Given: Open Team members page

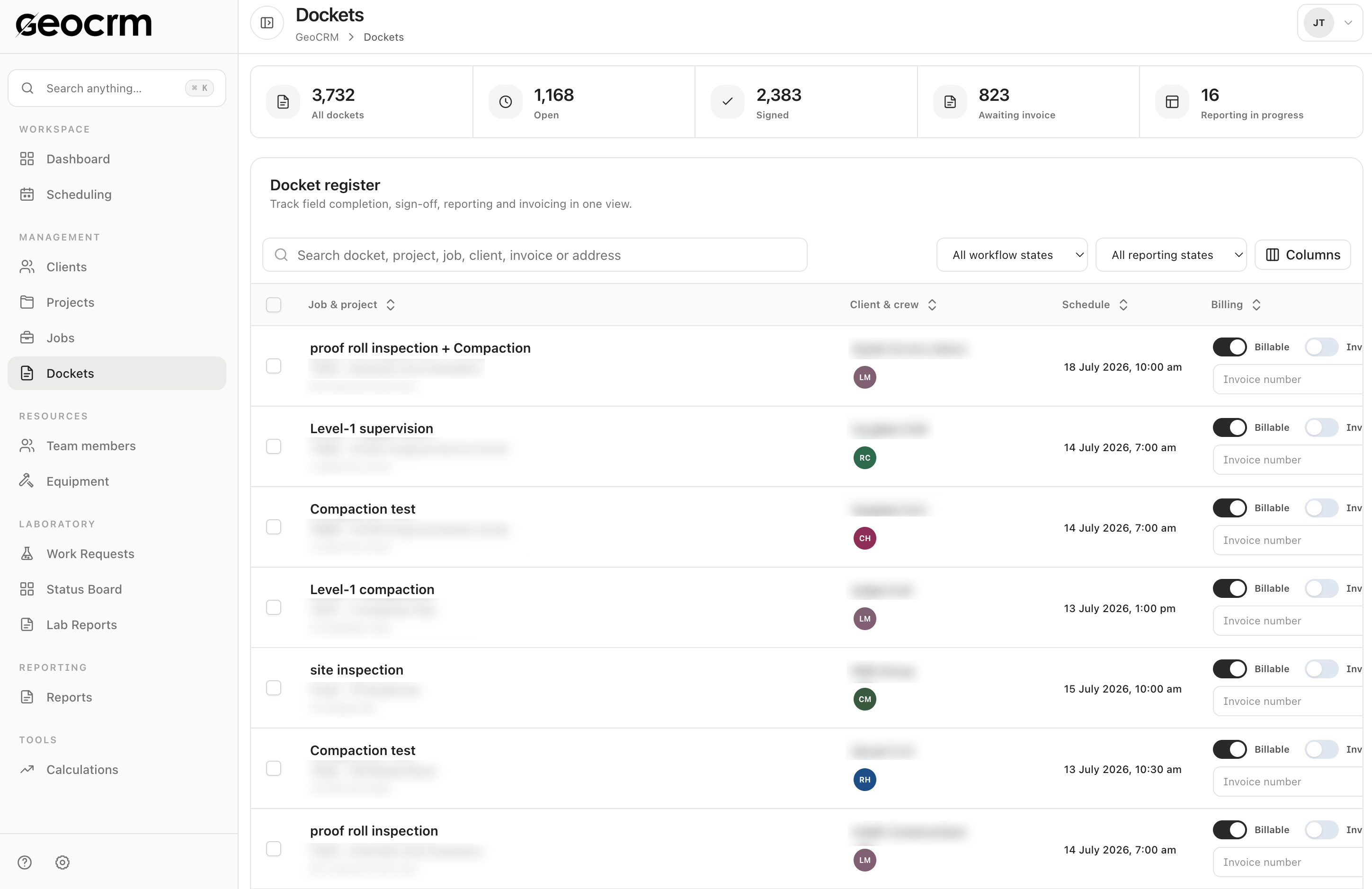Looking at the screenshot, I should pyautogui.click(x=117, y=445).
